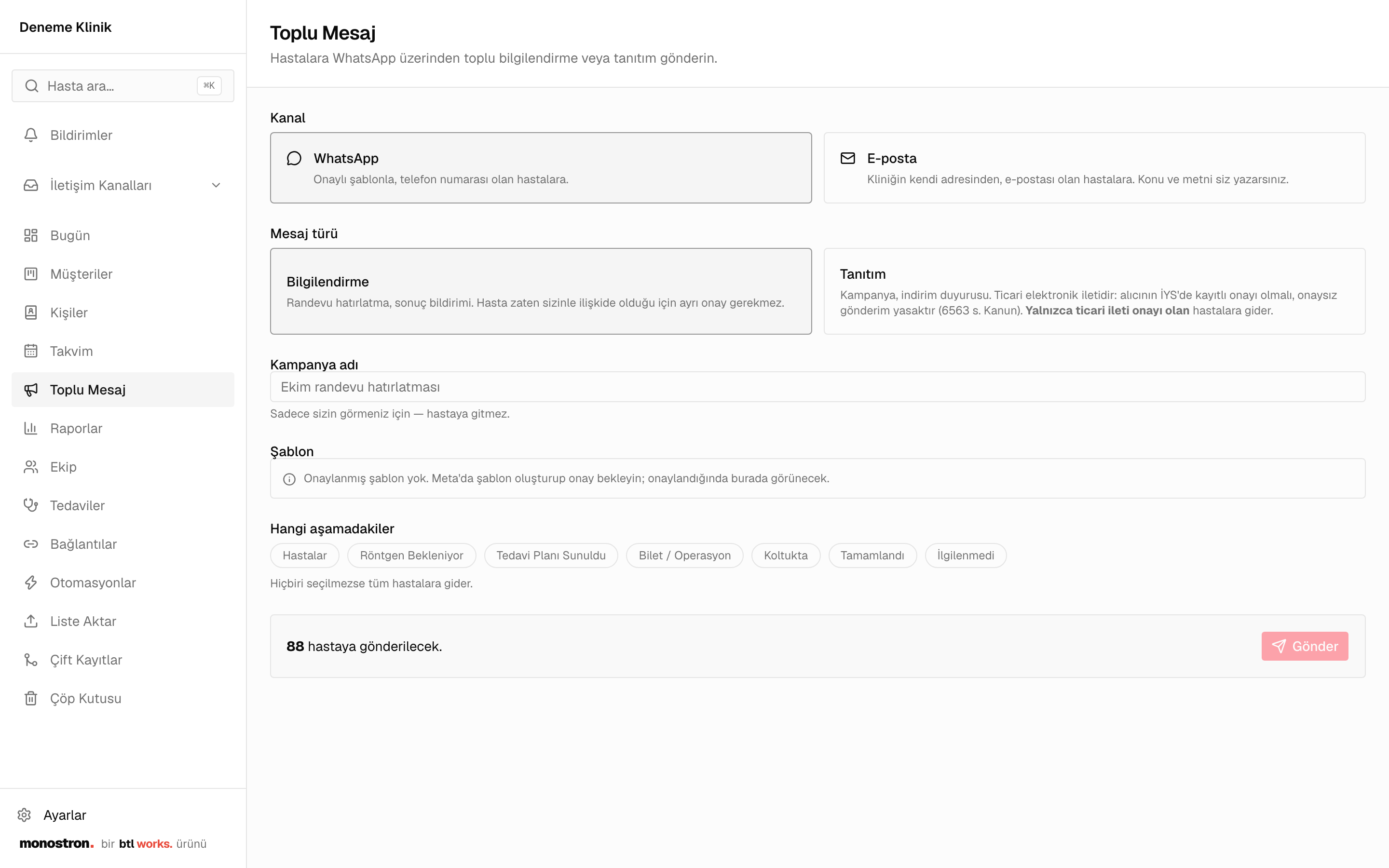Click the Liste Aktar upload icon
The image size is (1389, 868).
point(31,621)
